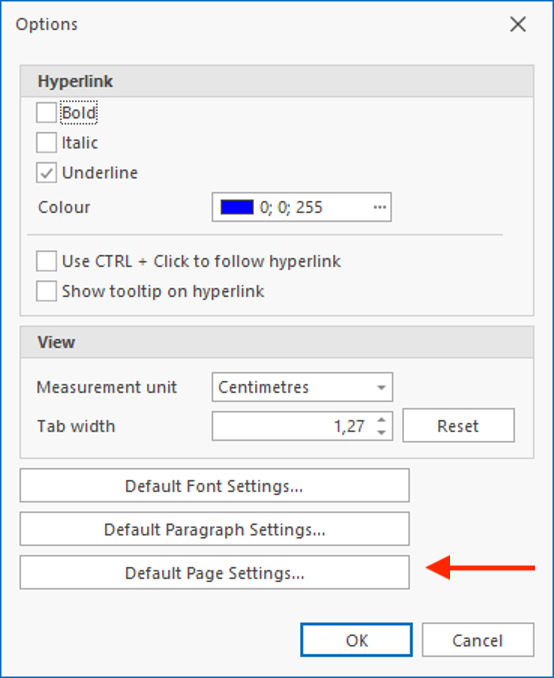Screen dimensions: 554x678
Task: Select the Centimetres combo box
Action: (302, 387)
